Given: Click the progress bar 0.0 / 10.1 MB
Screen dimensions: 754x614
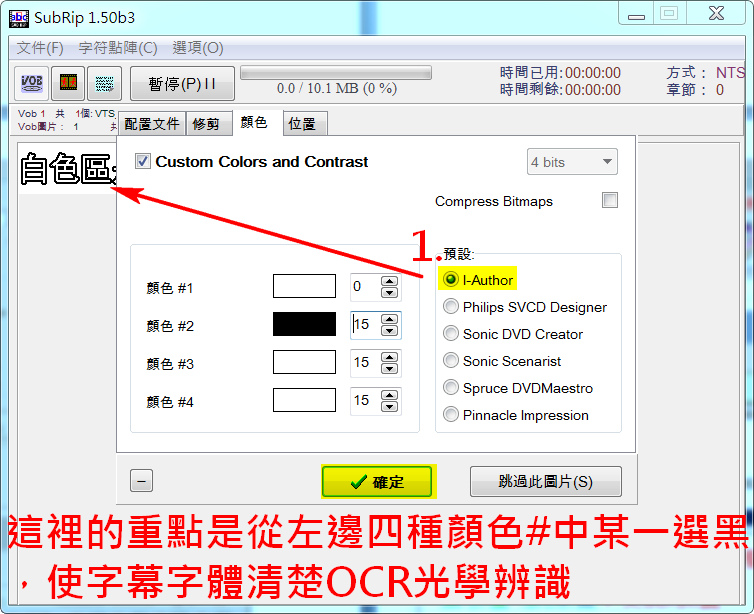Looking at the screenshot, I should coord(336,73).
